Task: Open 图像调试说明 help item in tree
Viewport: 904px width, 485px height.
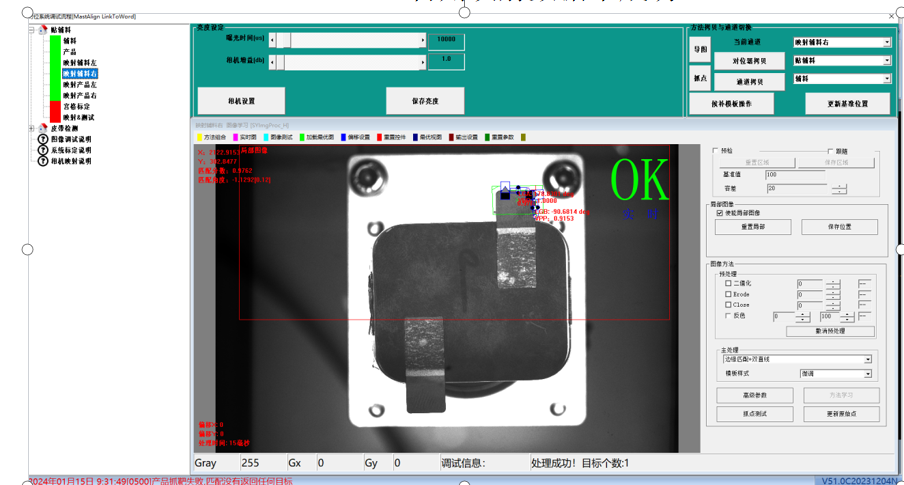Action: coord(70,139)
